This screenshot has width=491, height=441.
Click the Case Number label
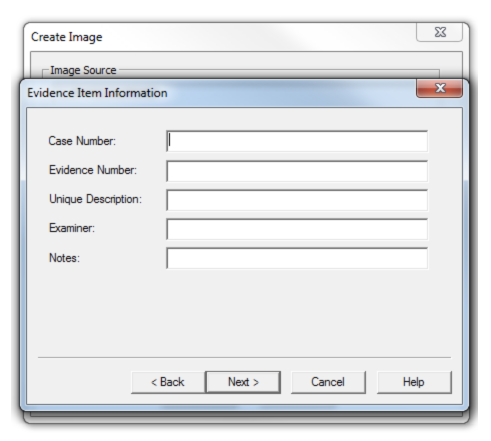point(82,141)
